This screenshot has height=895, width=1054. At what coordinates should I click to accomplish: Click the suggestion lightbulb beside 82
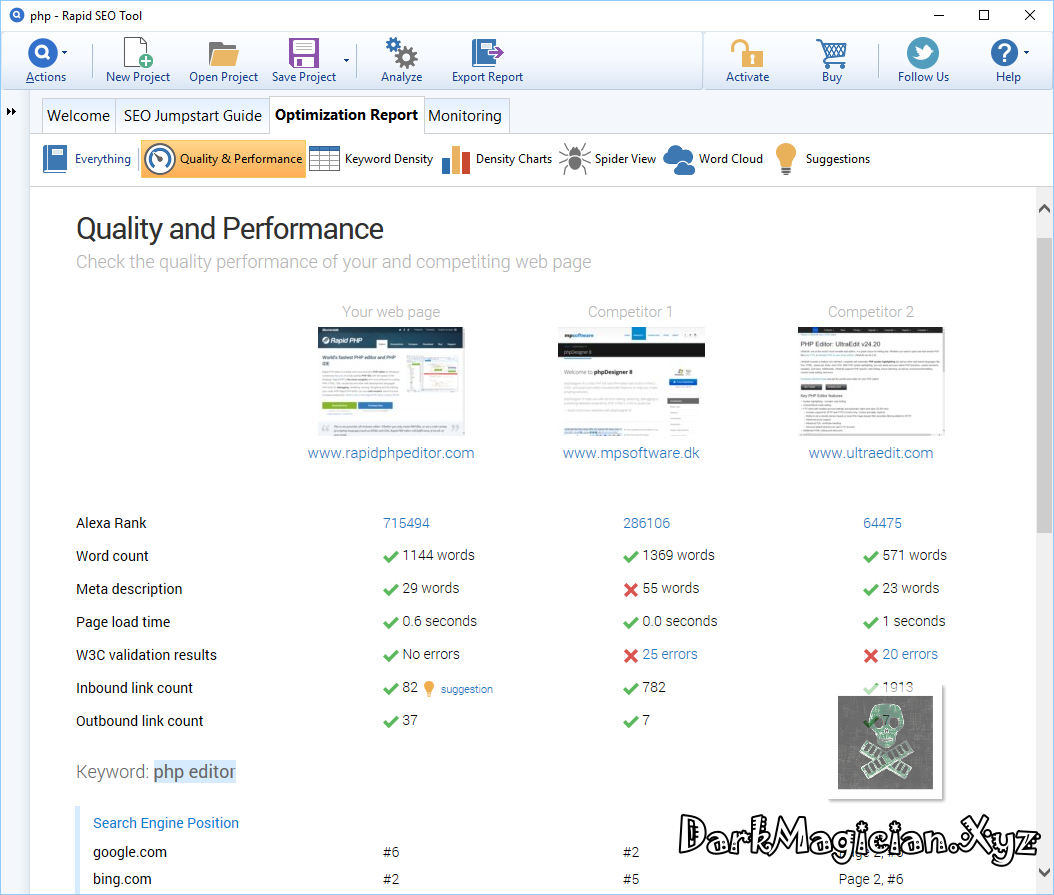(x=429, y=689)
